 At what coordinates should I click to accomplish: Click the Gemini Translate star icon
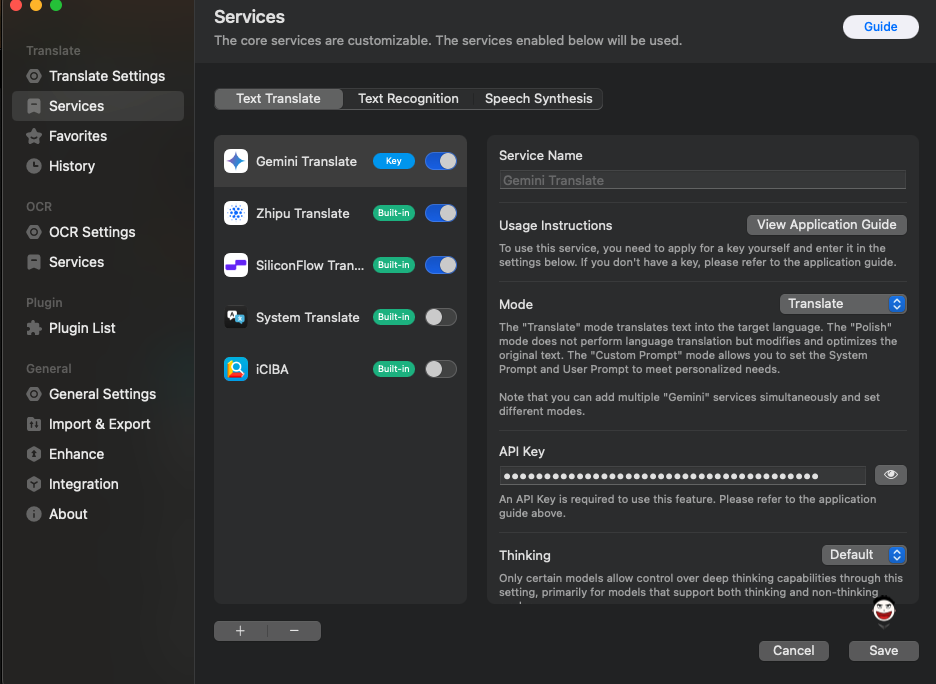pos(236,161)
